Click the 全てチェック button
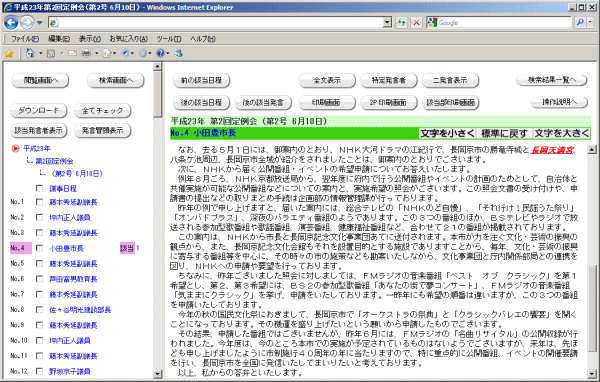This screenshot has width=600, height=382. pos(103,111)
